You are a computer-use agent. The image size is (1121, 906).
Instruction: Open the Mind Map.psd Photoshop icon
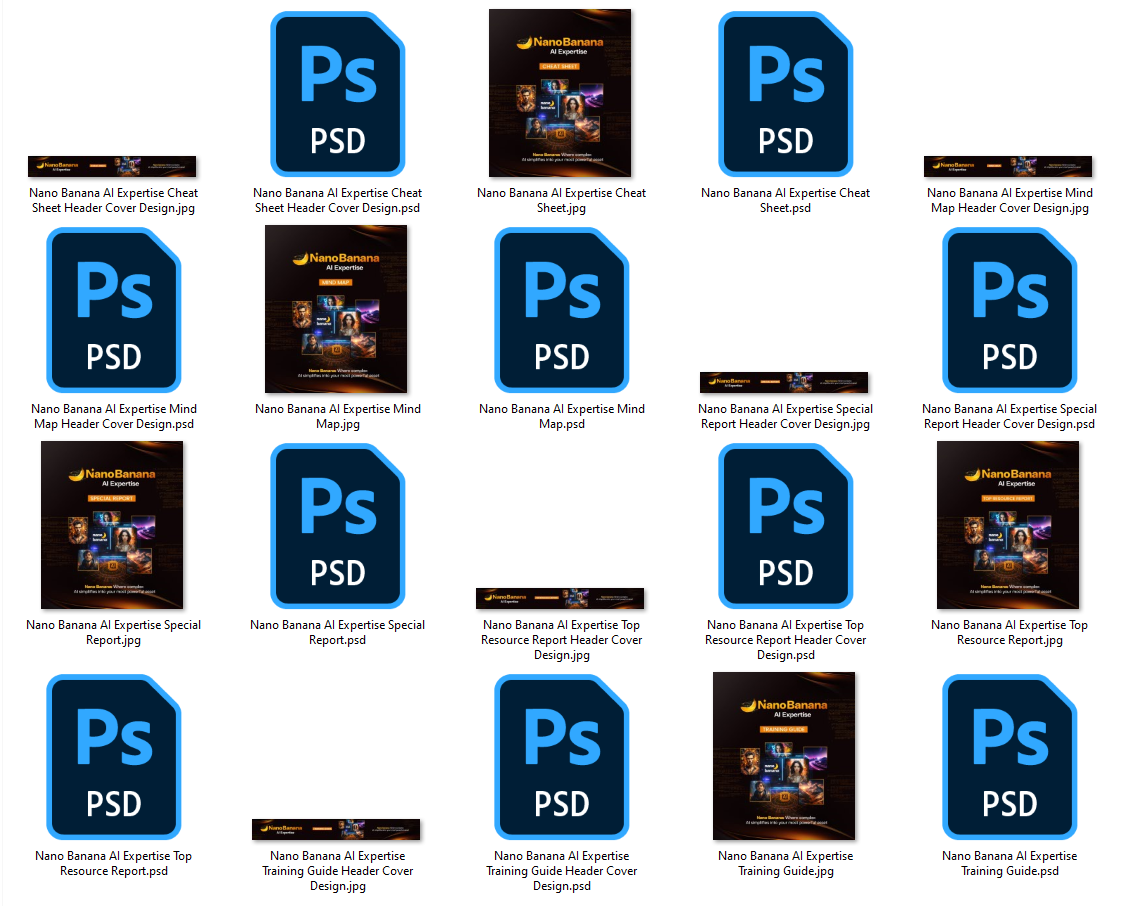coord(561,310)
